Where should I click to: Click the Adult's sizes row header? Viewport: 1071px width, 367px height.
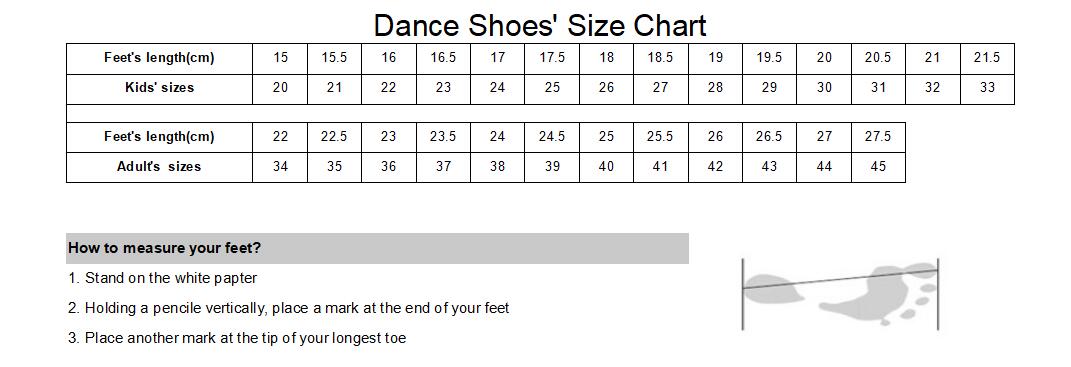[x=159, y=167]
